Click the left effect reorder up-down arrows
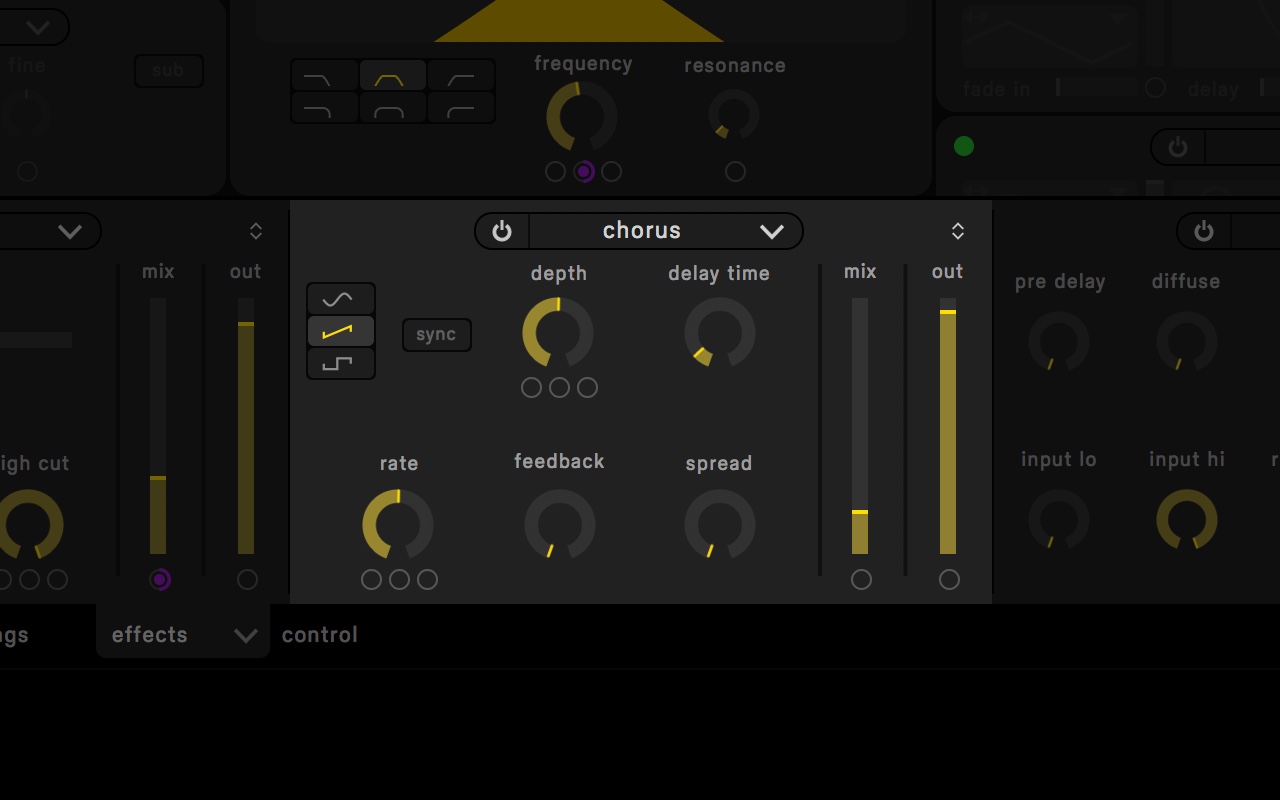Image resolution: width=1280 pixels, height=800 pixels. [256, 231]
